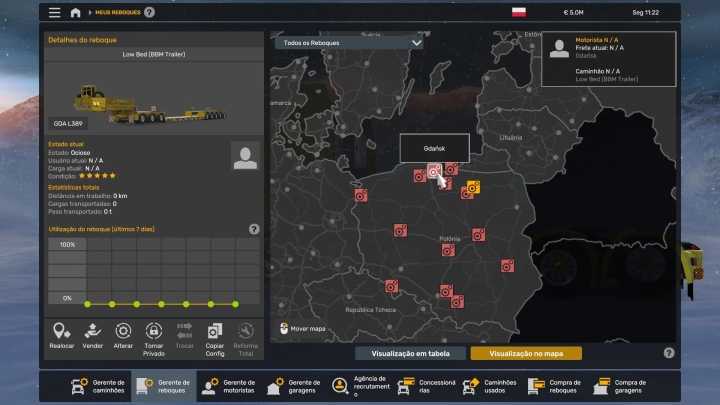Click trailer marker just below Polônia label
The height and width of the screenshot is (405, 720).
[449, 250]
